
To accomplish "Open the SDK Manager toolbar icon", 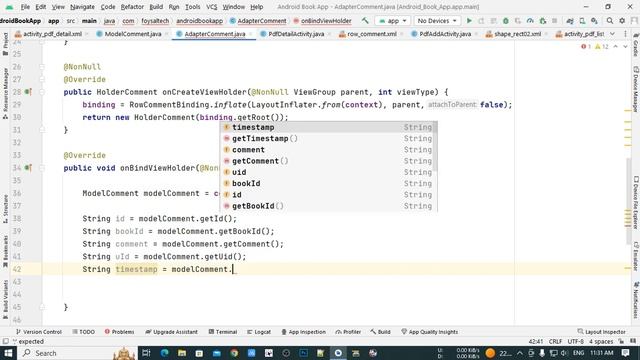I will pos(594,21).
